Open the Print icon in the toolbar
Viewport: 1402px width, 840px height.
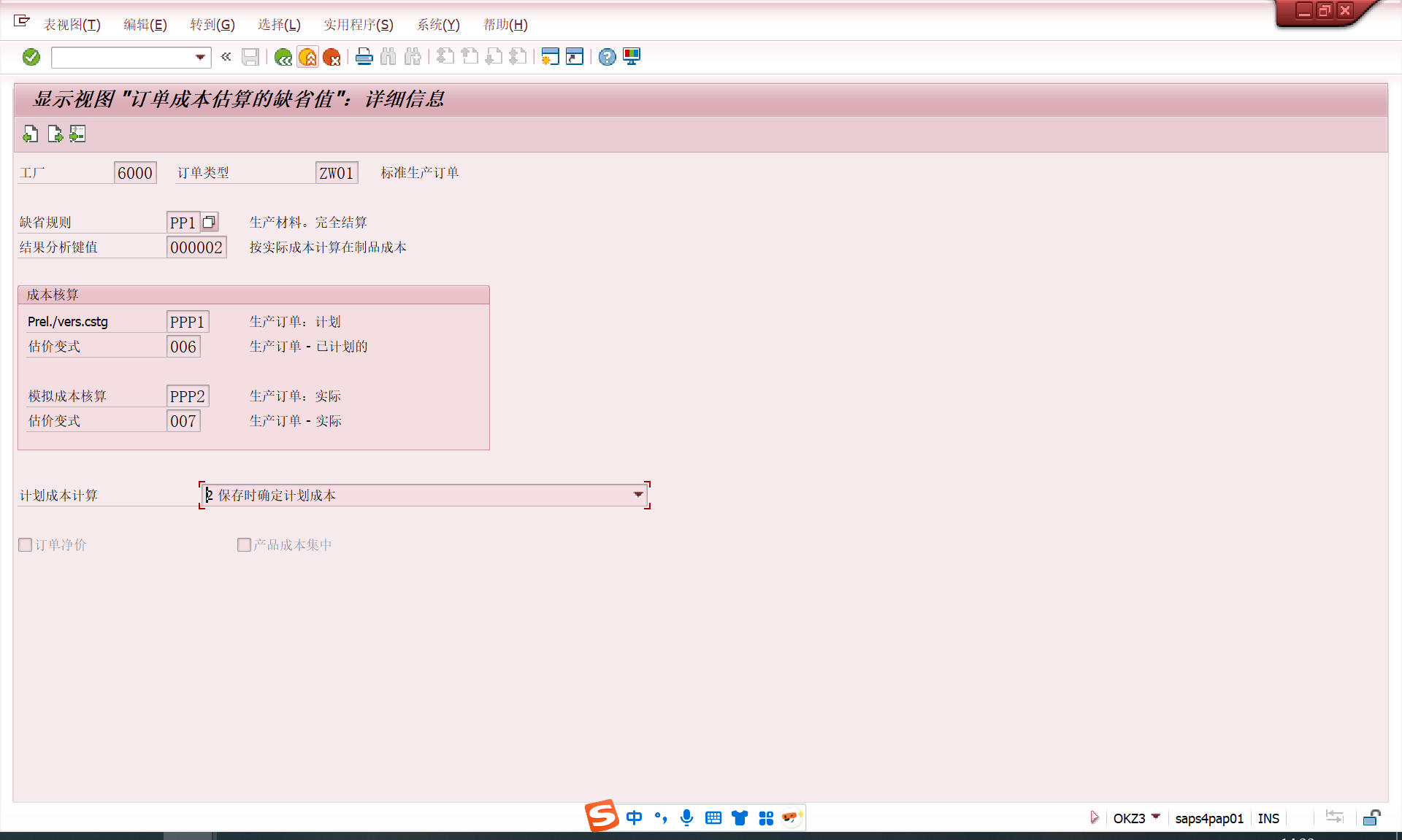click(x=364, y=57)
